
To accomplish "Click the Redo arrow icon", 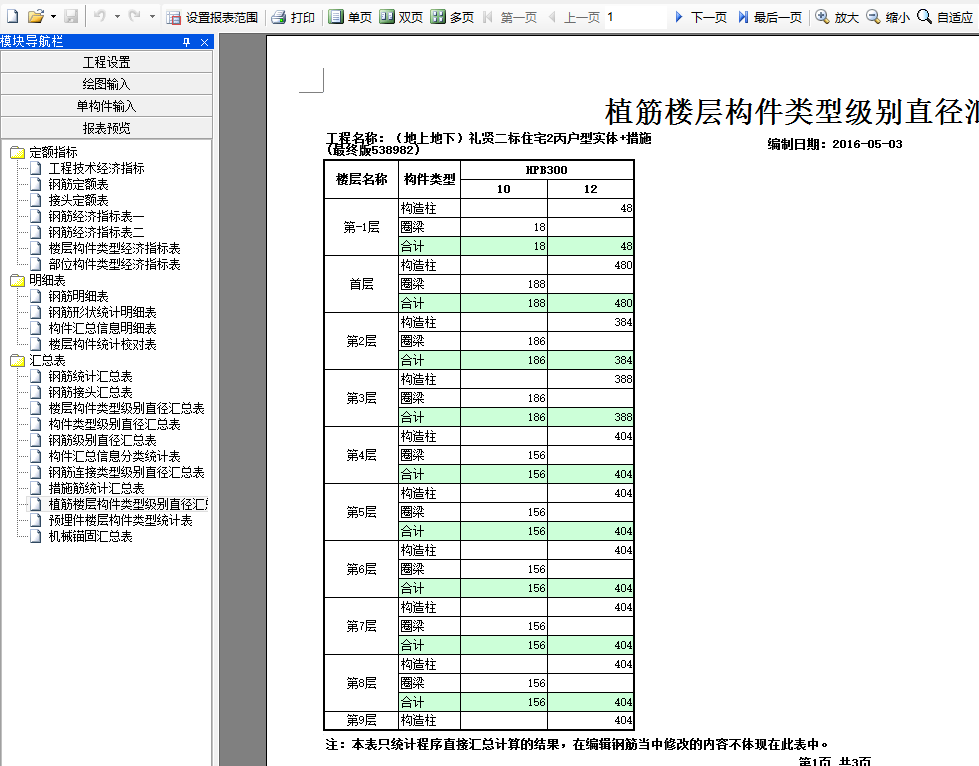I will (x=134, y=17).
